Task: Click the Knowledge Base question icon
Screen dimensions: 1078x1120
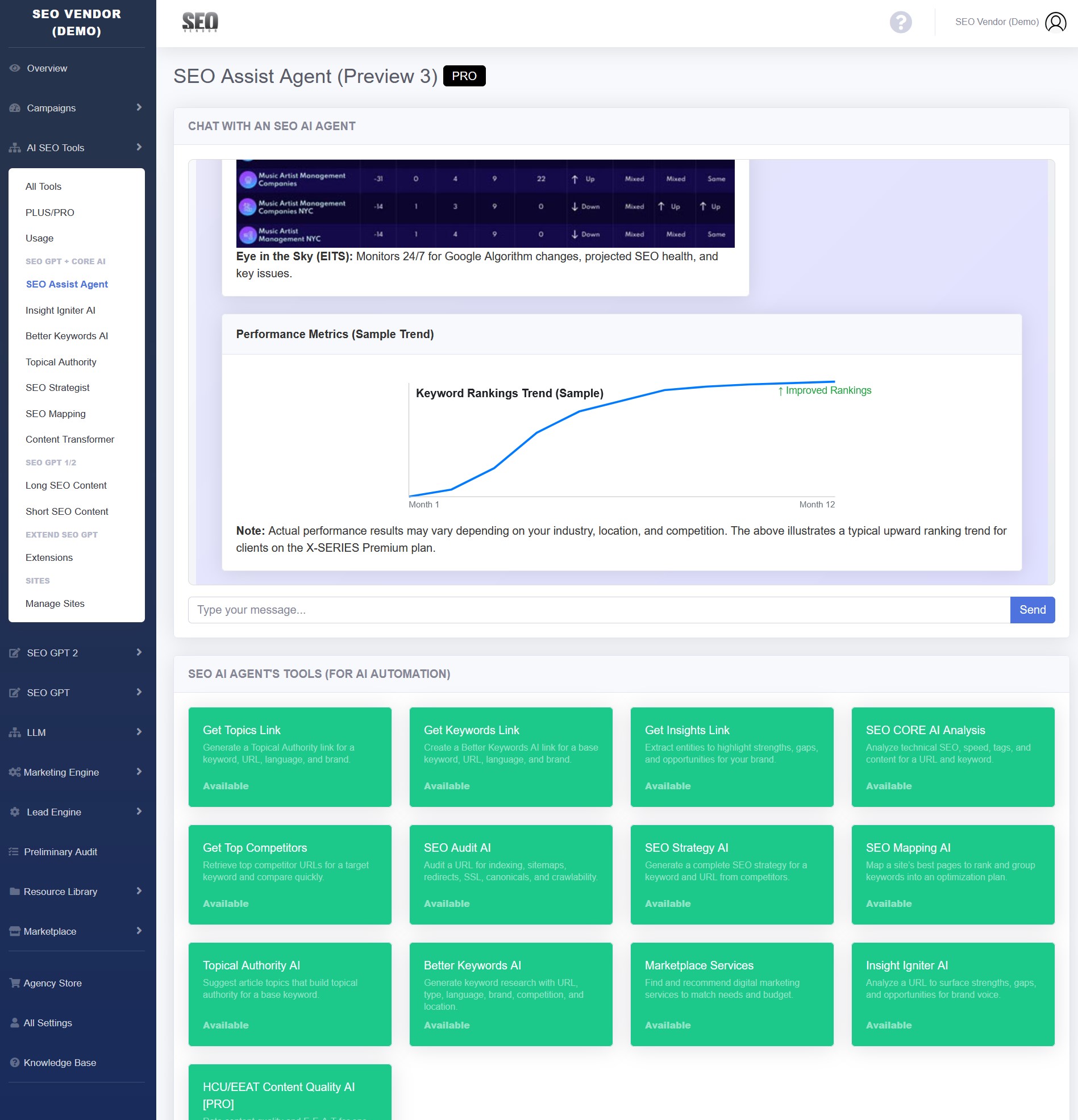Action: click(x=15, y=1062)
